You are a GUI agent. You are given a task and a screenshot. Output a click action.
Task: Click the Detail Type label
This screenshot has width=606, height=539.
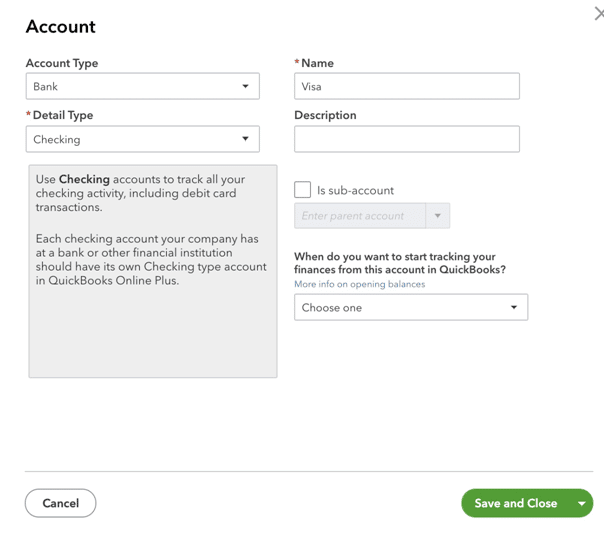63,115
